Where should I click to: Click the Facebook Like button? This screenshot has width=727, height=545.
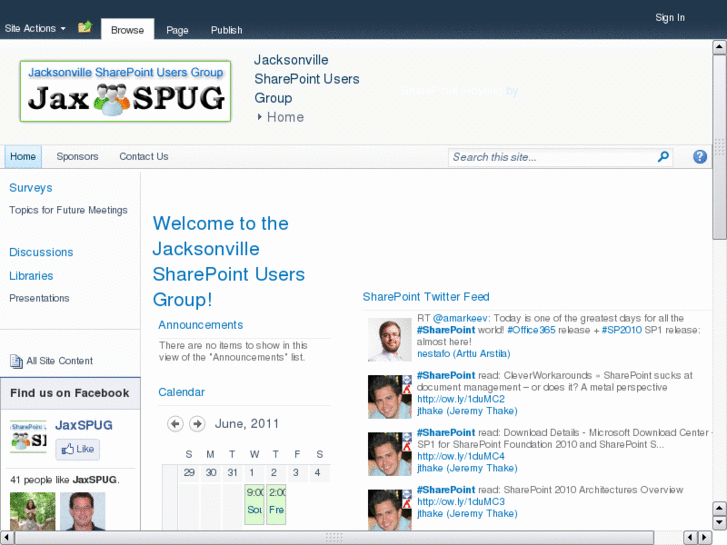77,449
